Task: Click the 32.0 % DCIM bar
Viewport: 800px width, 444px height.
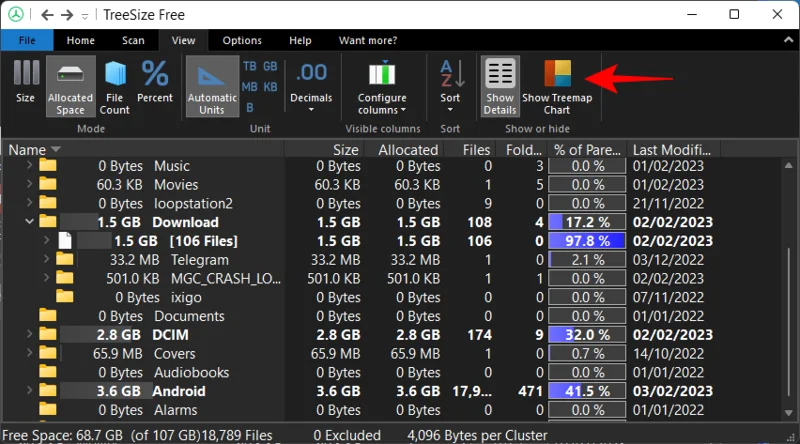Action: [x=587, y=334]
